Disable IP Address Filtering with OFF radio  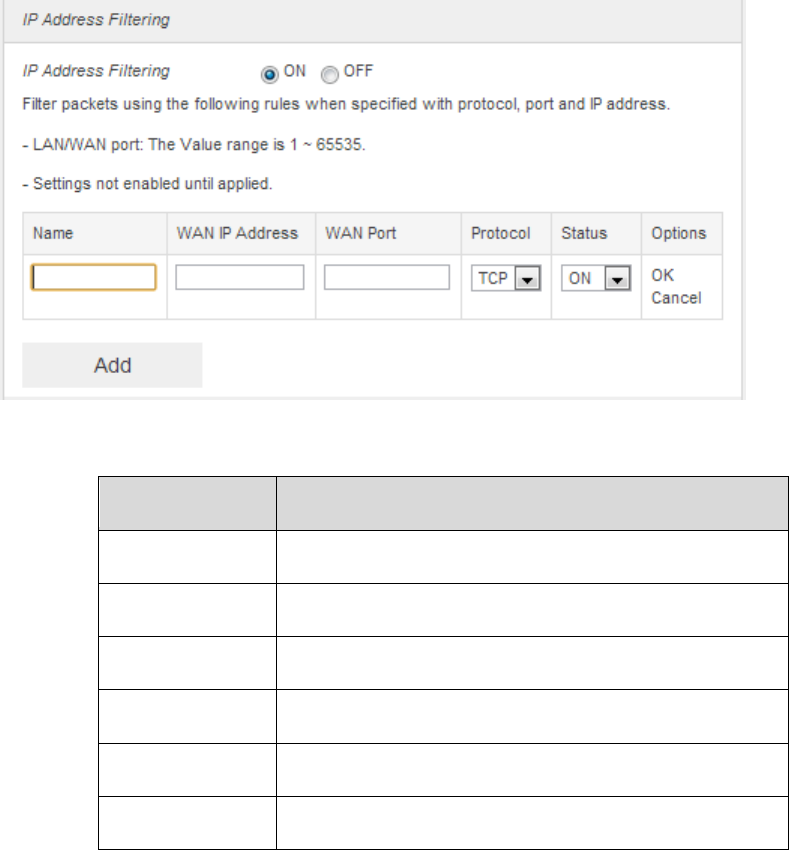click(x=328, y=73)
